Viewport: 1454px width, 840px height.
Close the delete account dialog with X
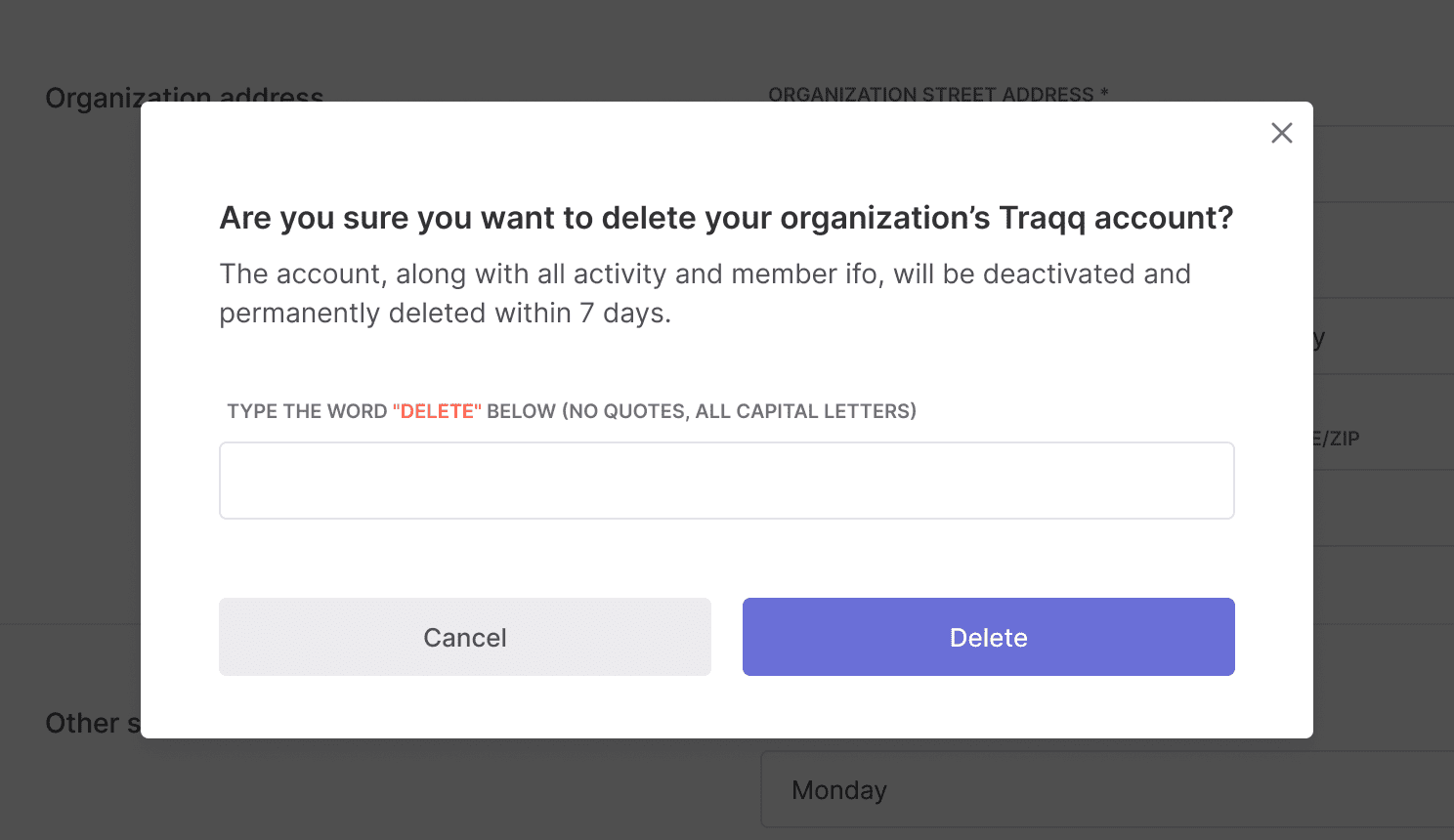(1281, 133)
